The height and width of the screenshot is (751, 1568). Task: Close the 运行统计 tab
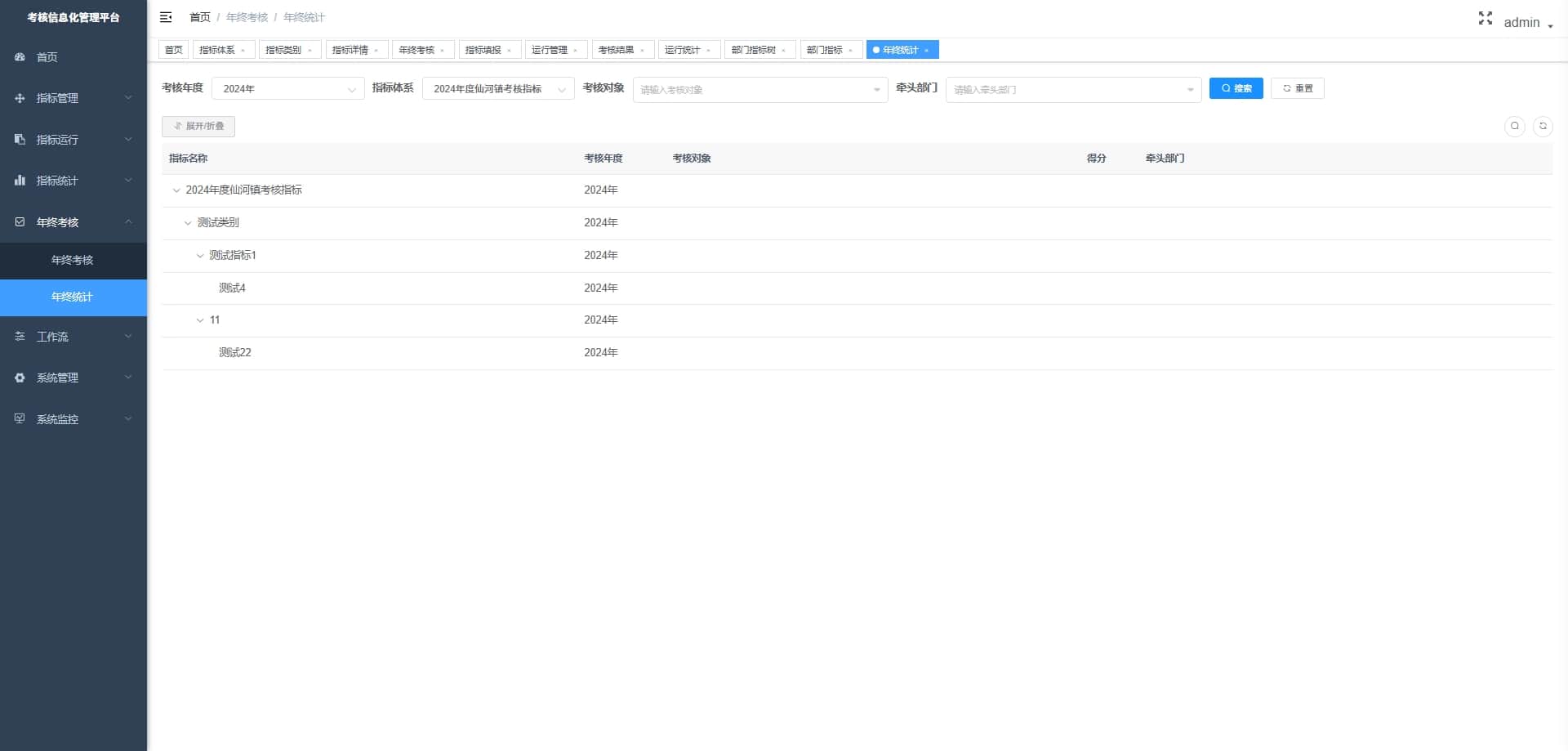coord(709,51)
